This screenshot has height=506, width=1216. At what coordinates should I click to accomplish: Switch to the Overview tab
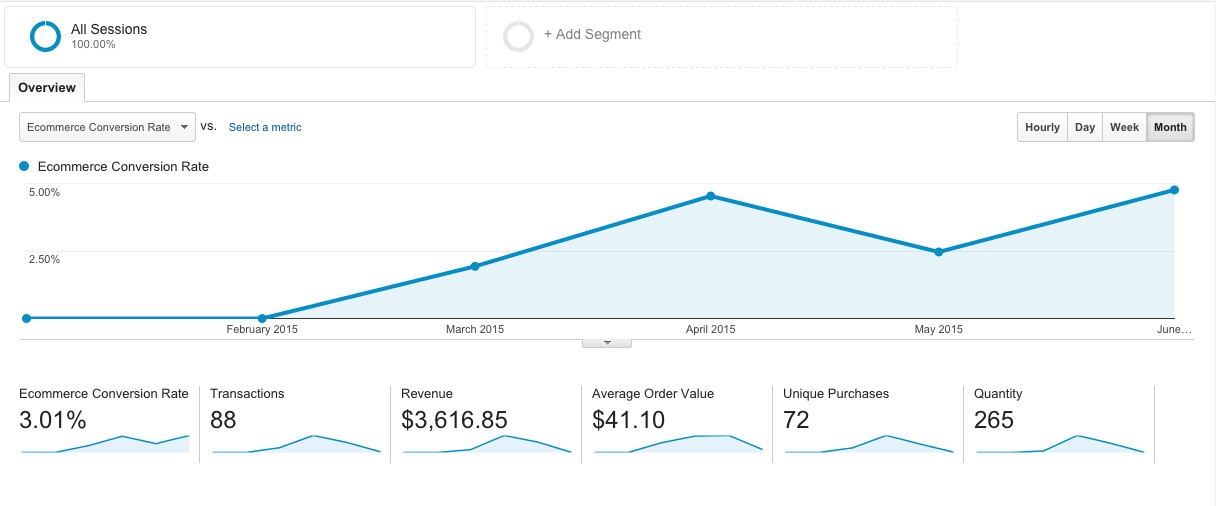click(x=47, y=88)
